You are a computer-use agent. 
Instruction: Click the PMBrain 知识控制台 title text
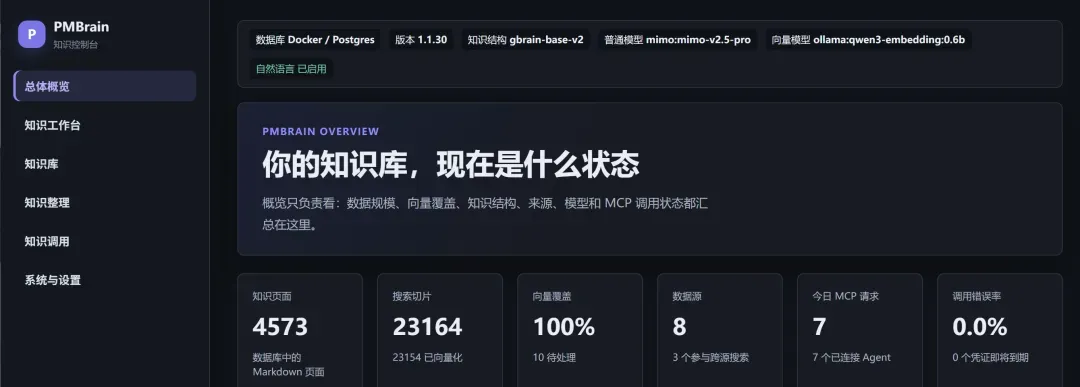(81, 34)
